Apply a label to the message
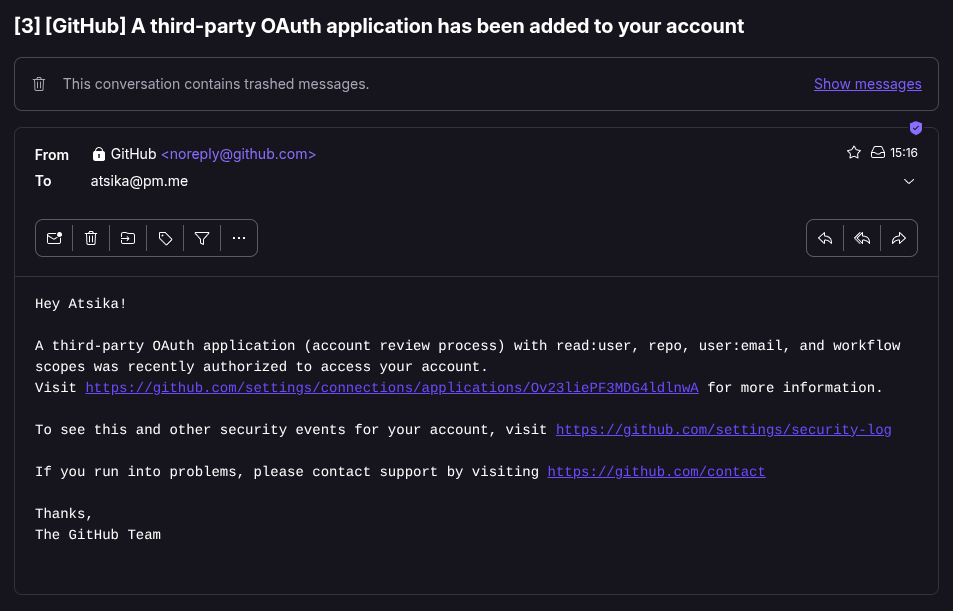Viewport: 953px width, 611px height. (165, 238)
